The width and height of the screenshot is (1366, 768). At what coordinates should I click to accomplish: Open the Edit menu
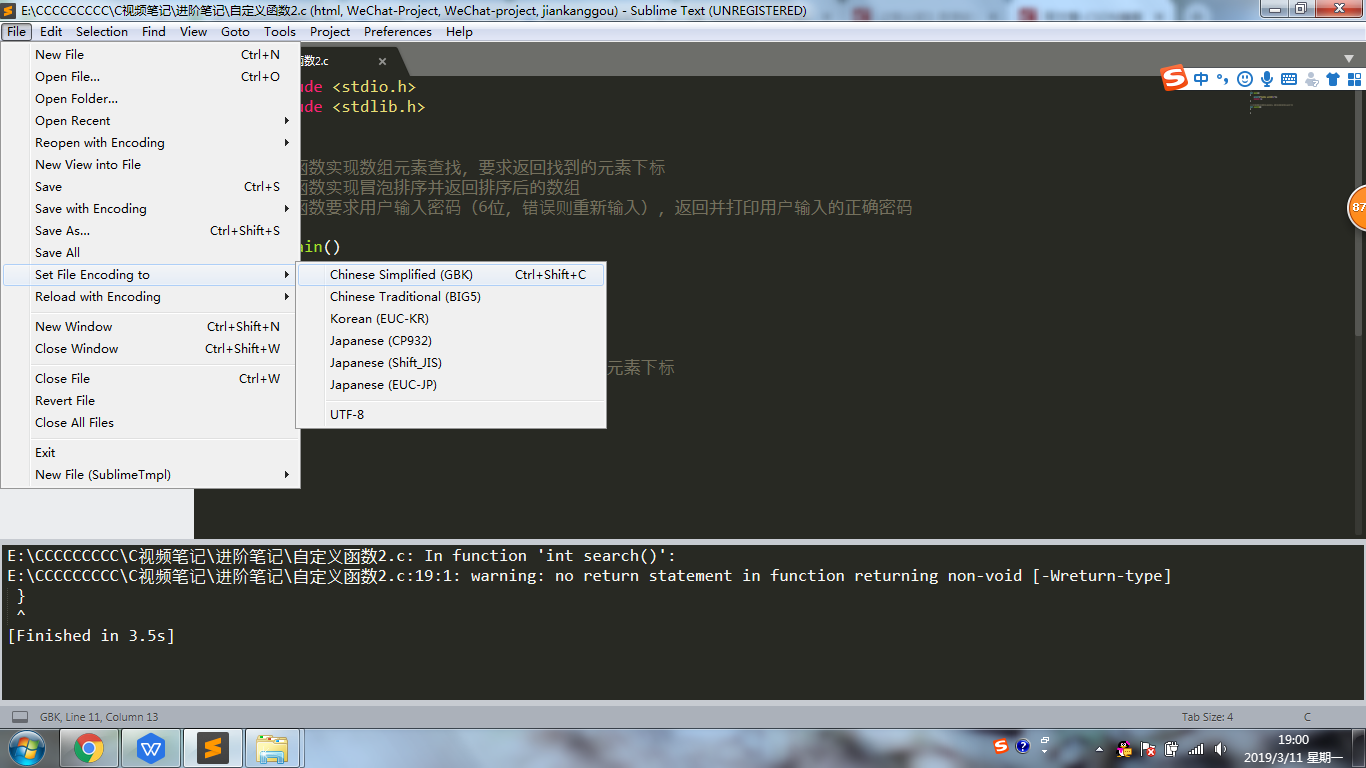tap(51, 31)
